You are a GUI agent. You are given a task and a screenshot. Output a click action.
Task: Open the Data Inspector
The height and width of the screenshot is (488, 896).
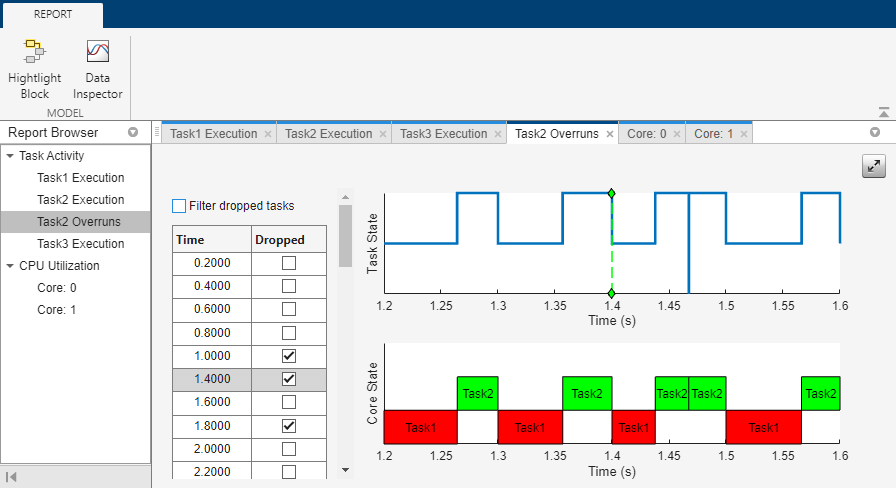click(x=98, y=51)
